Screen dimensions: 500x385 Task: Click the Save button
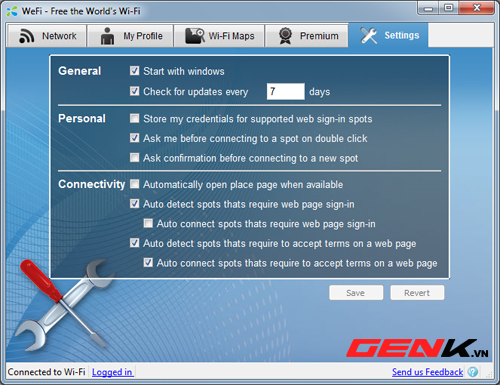(356, 293)
